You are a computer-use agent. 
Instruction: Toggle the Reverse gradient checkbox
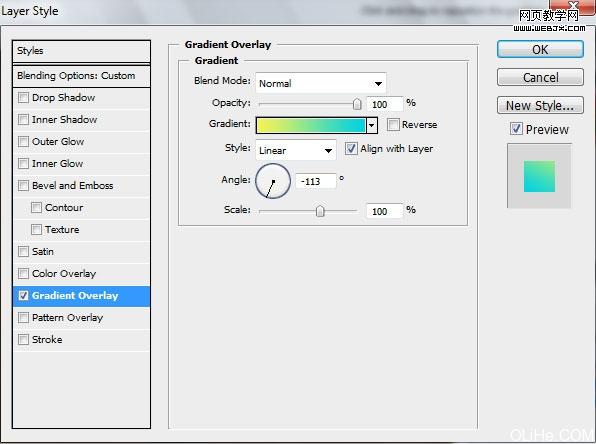[393, 124]
